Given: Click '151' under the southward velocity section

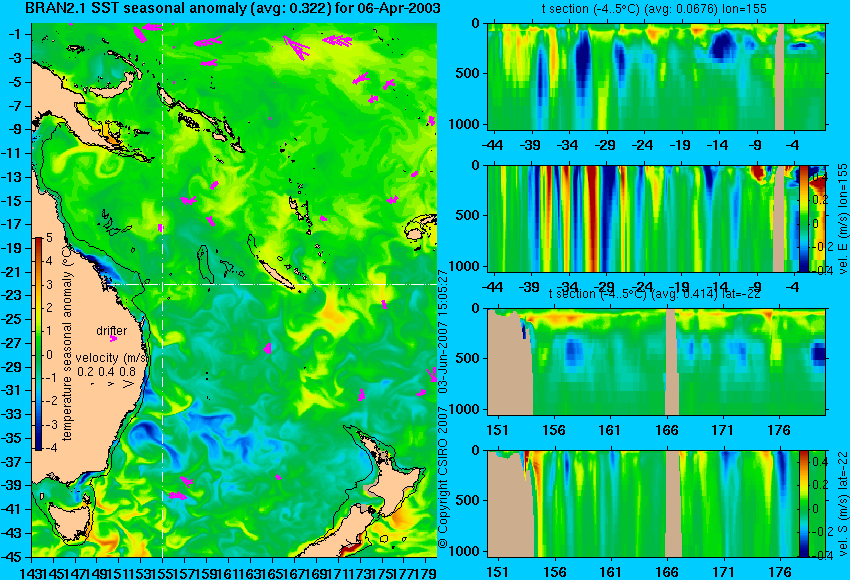Looking at the screenshot, I should tap(497, 572).
